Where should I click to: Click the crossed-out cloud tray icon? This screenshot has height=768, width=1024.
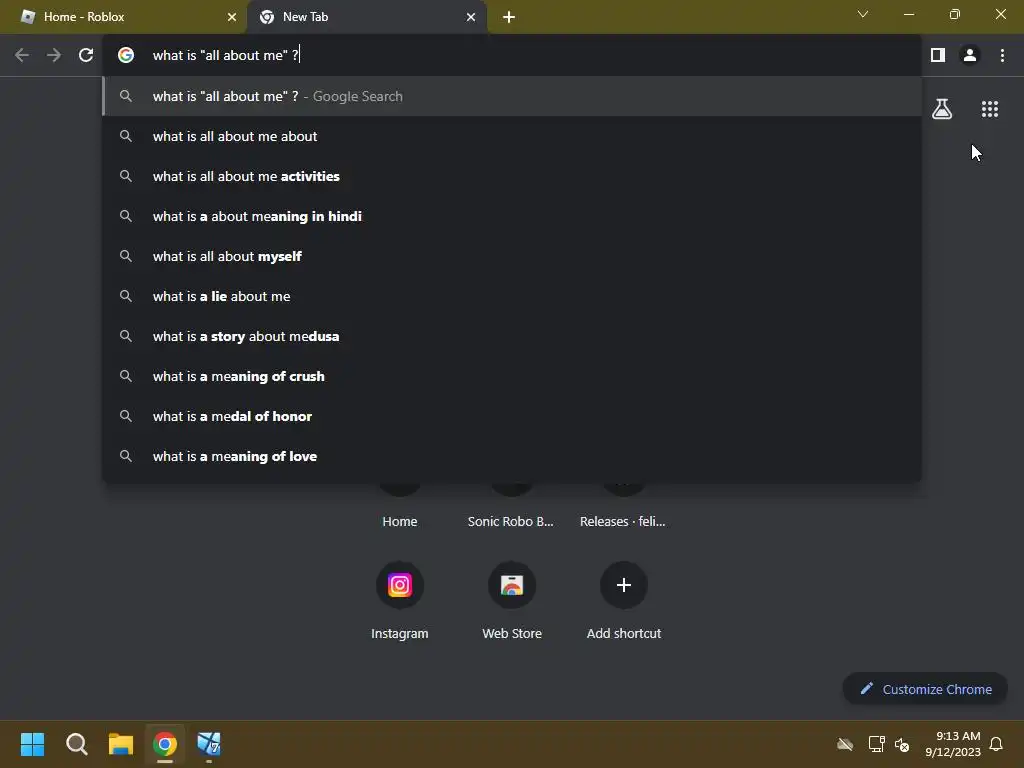tap(845, 744)
